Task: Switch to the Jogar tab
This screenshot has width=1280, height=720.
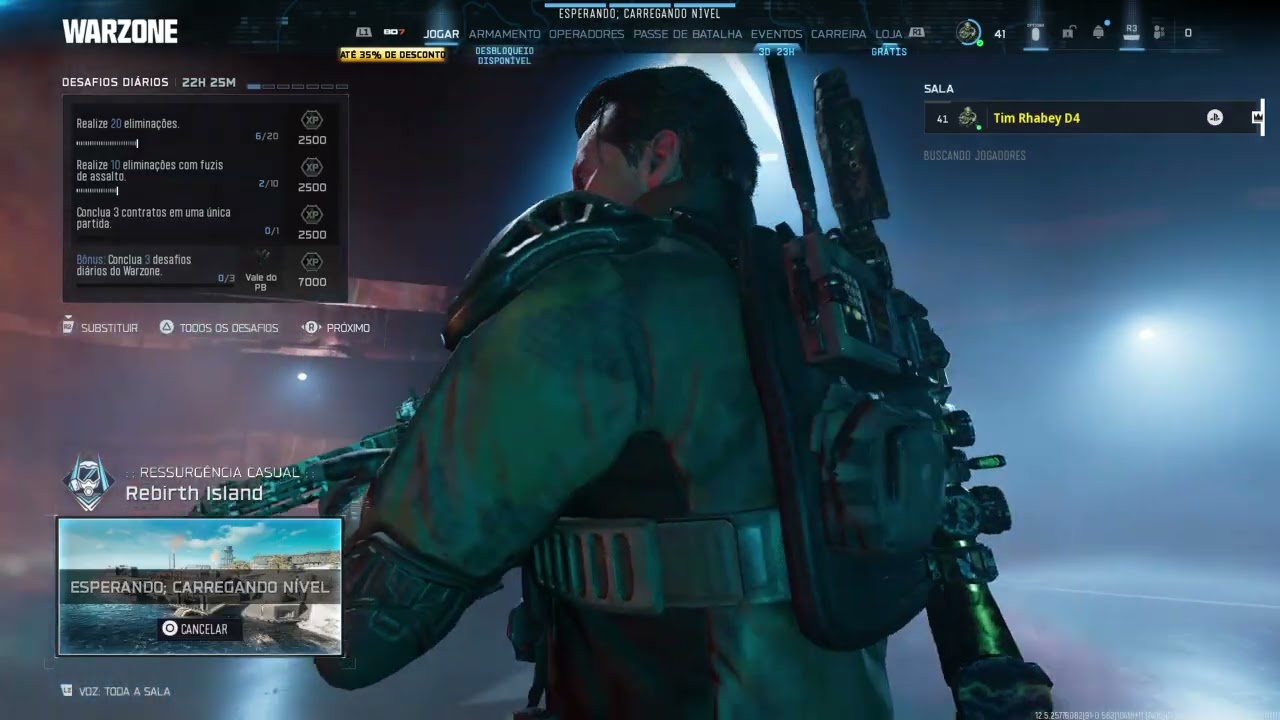Action: 441,34
